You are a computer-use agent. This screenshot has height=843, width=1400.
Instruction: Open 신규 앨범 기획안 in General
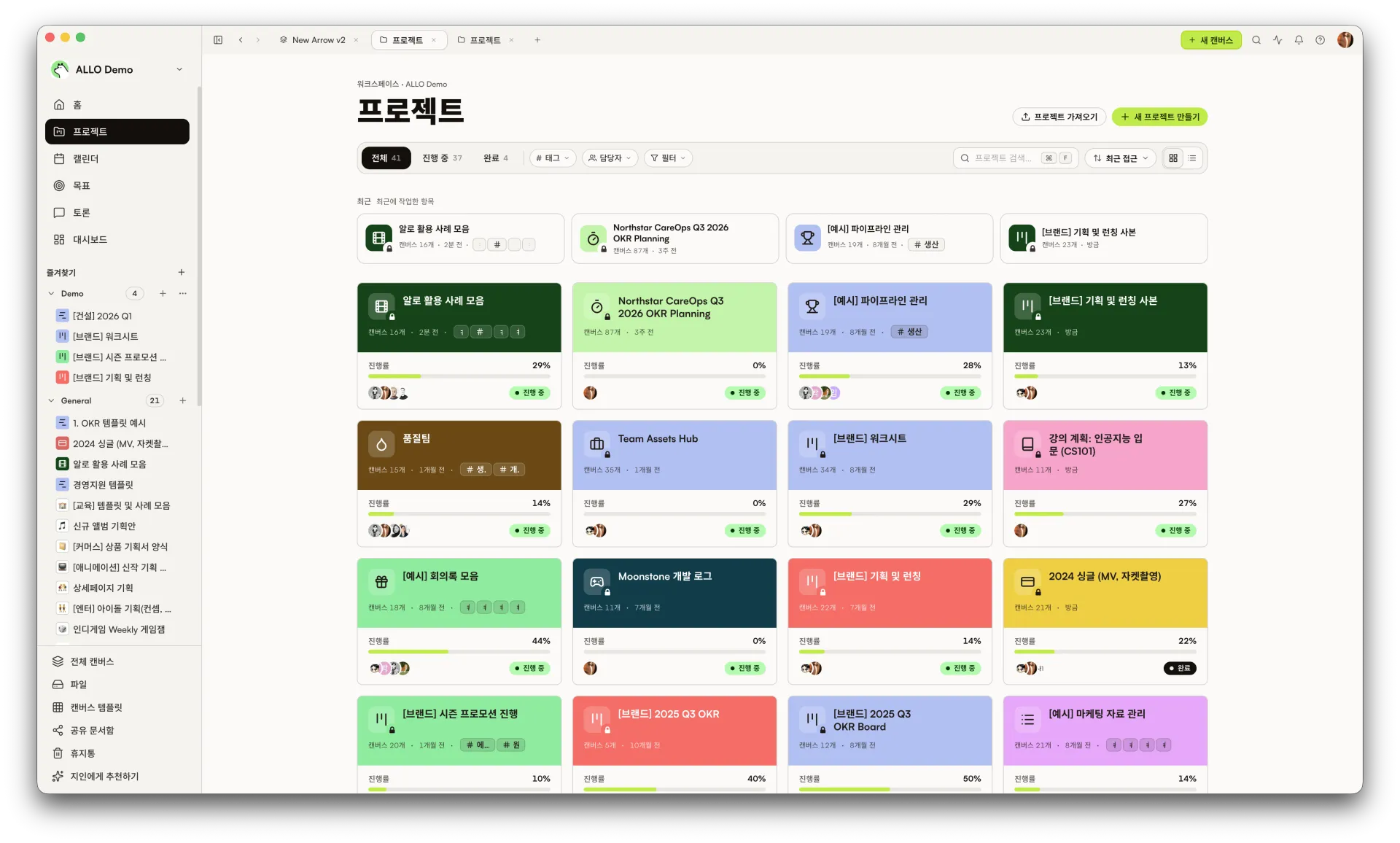pyautogui.click(x=117, y=526)
